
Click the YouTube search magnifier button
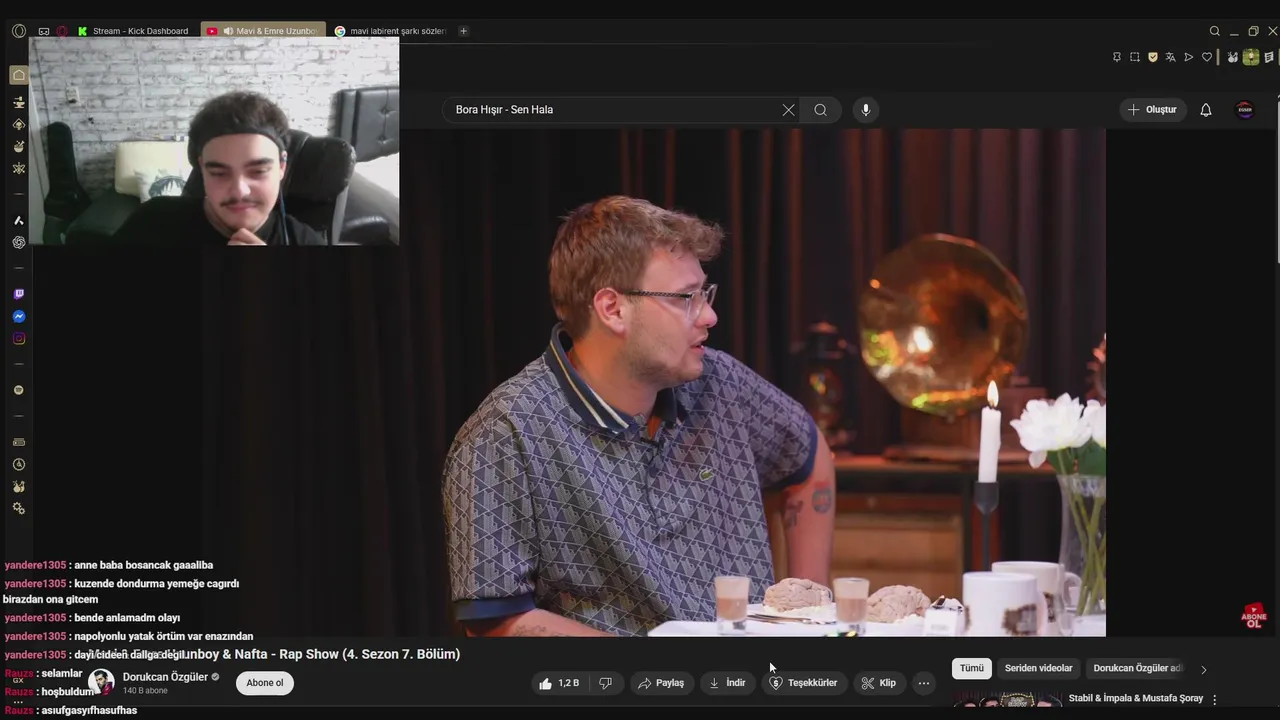(x=821, y=110)
